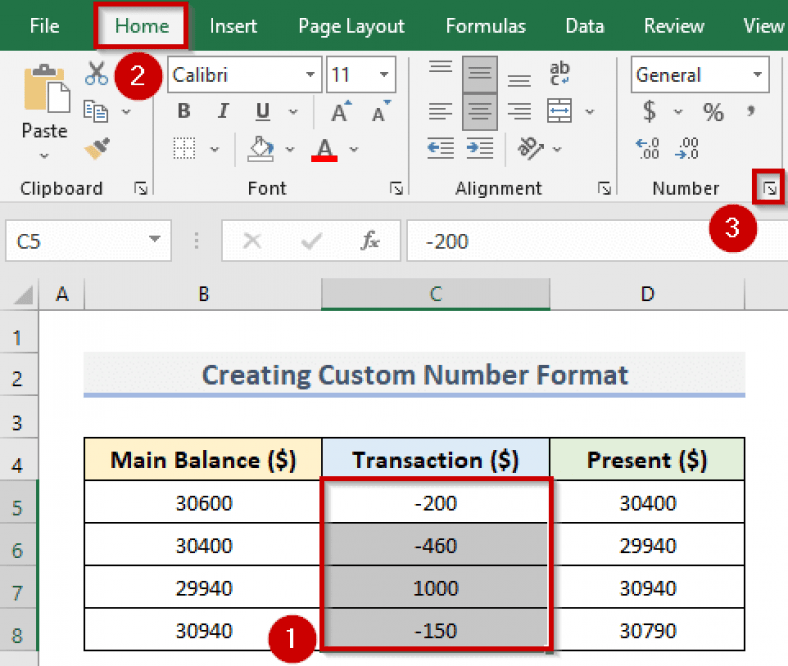The height and width of the screenshot is (666, 788).
Task: Click Decrease Decimal icon
Action: click(687, 149)
